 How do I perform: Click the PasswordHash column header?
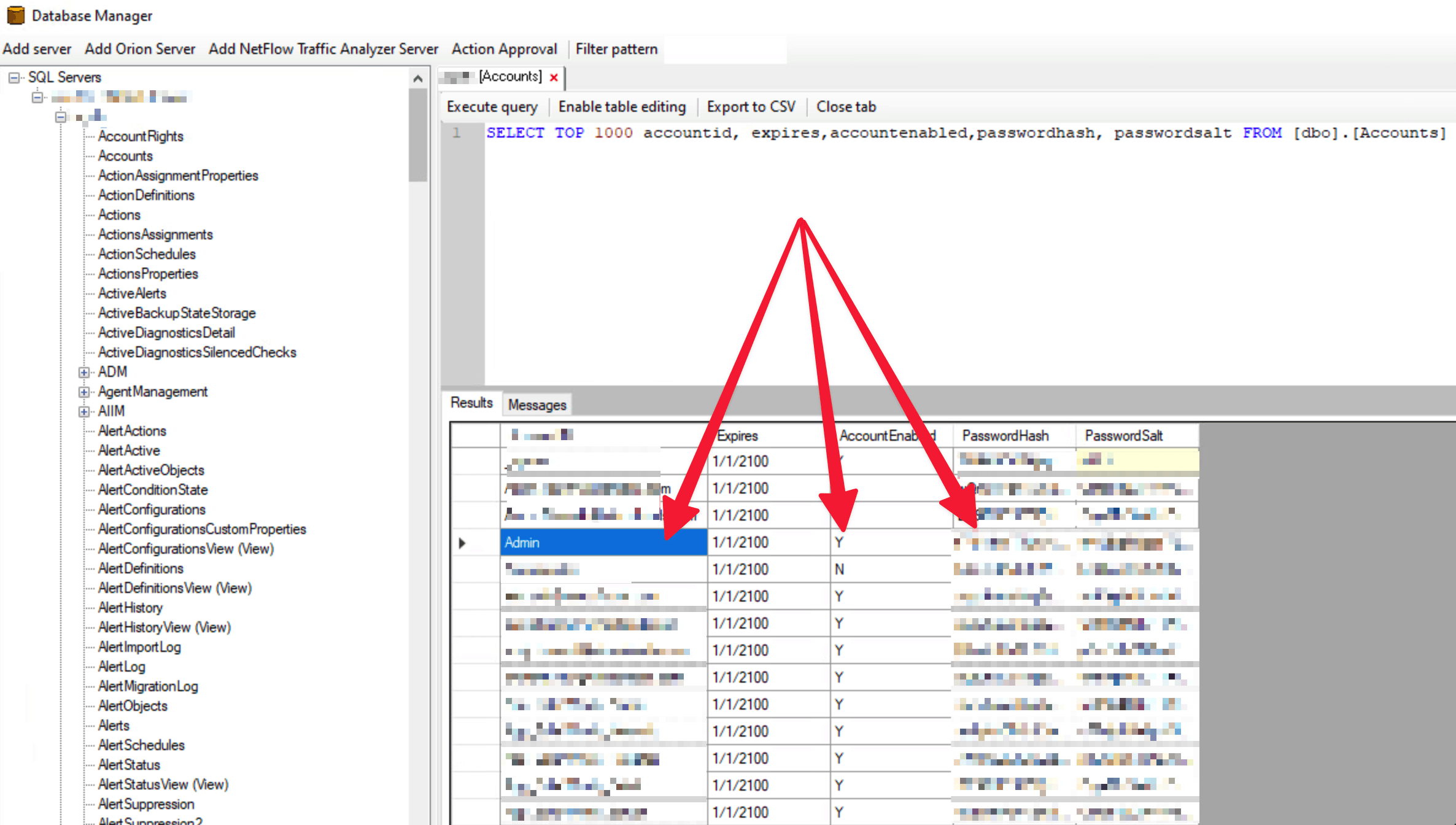1014,436
